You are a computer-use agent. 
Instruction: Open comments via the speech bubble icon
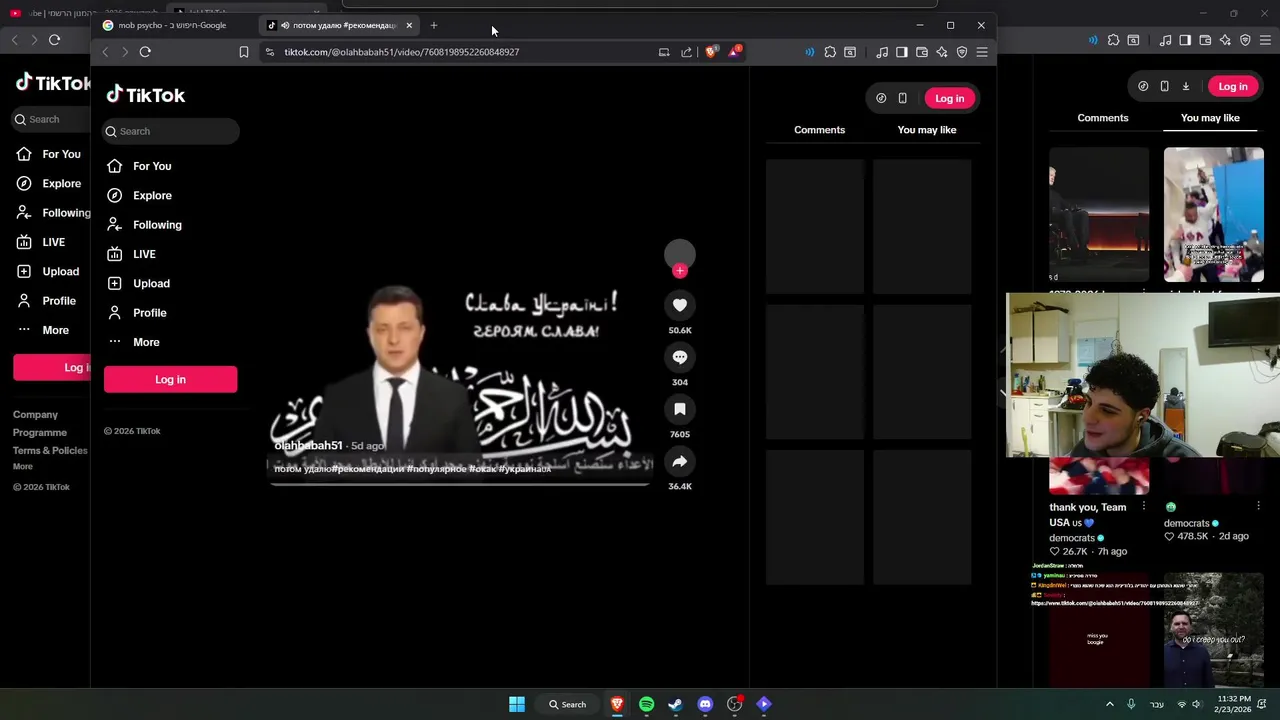[680, 357]
